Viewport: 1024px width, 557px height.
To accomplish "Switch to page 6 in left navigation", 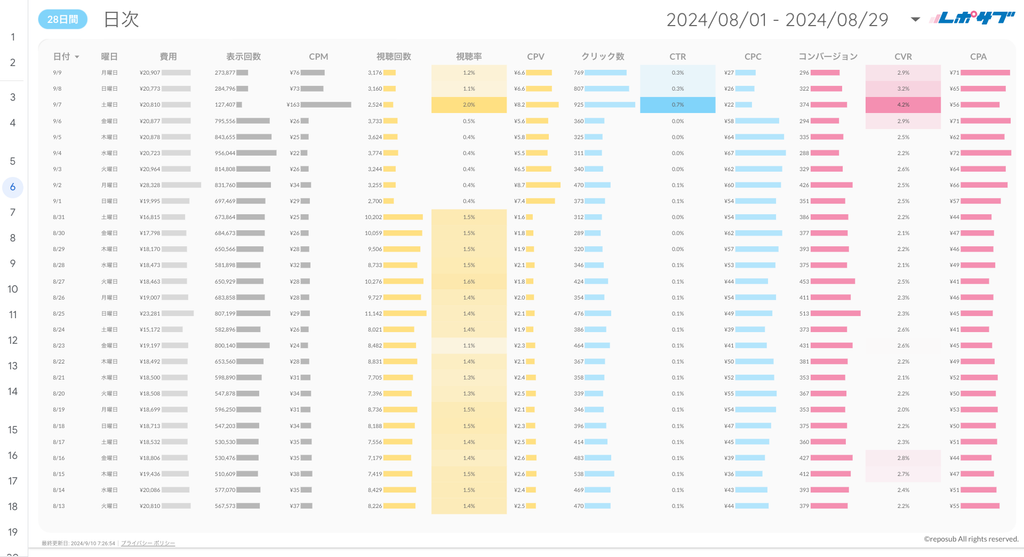I will (x=13, y=186).
